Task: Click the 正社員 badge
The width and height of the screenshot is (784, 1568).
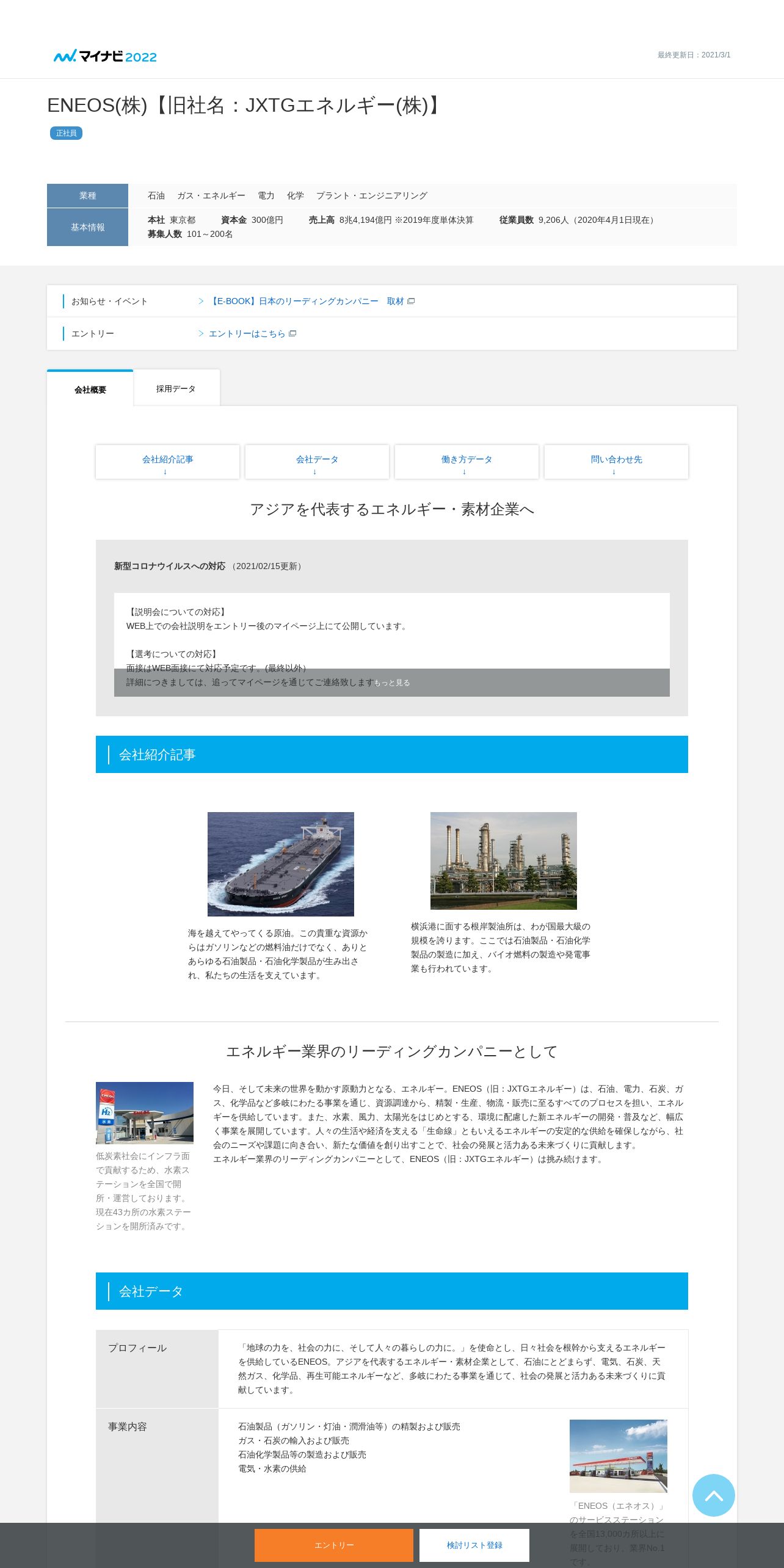Action: tap(66, 133)
